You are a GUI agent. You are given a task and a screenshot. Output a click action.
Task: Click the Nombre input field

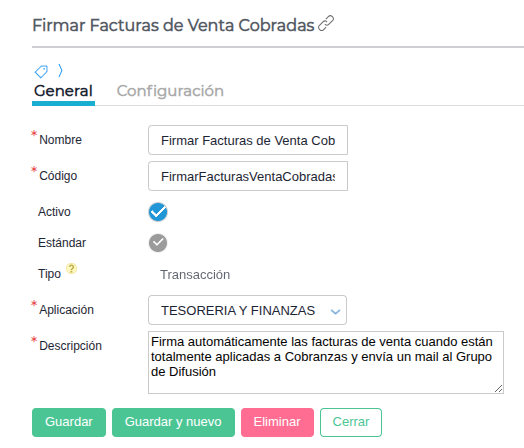point(248,140)
